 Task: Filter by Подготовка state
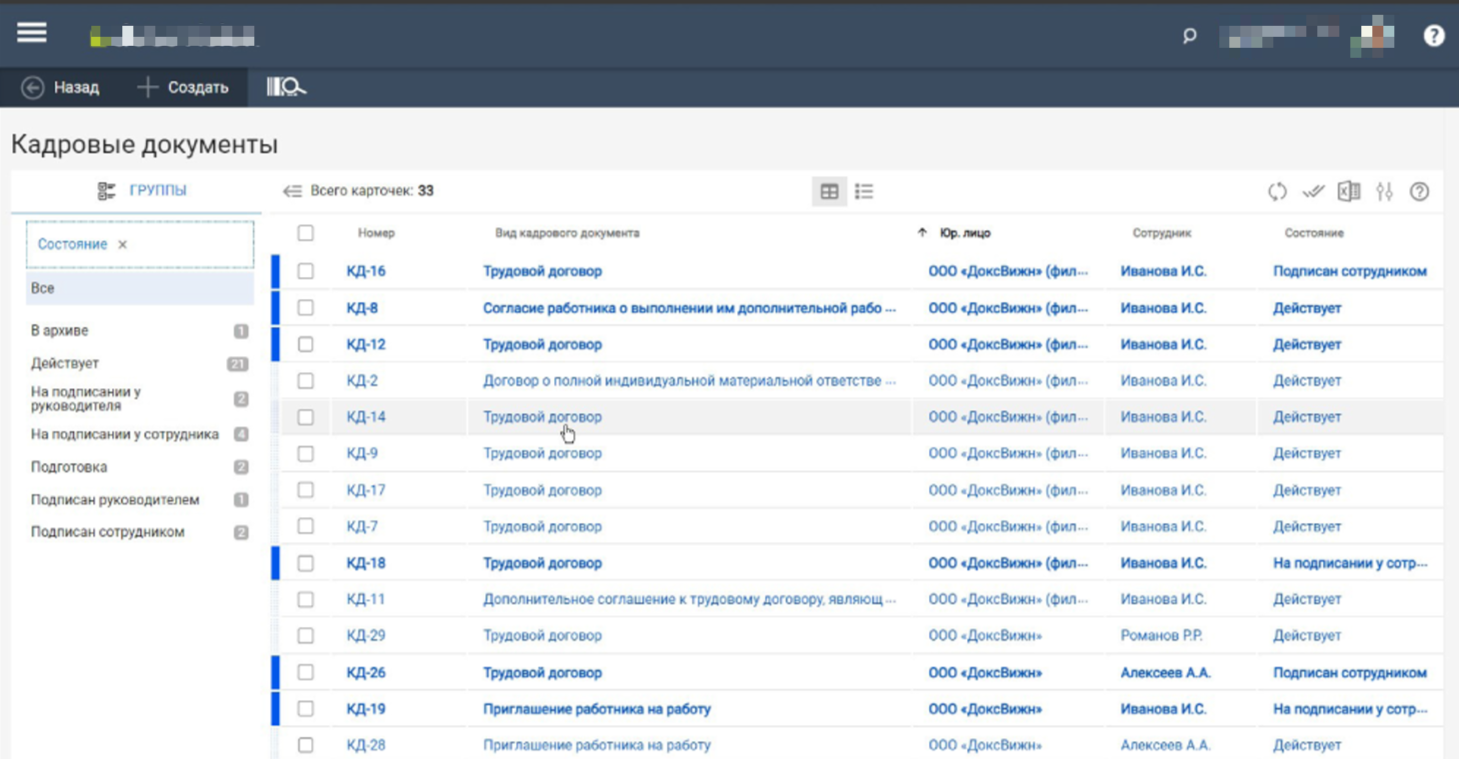click(139, 467)
